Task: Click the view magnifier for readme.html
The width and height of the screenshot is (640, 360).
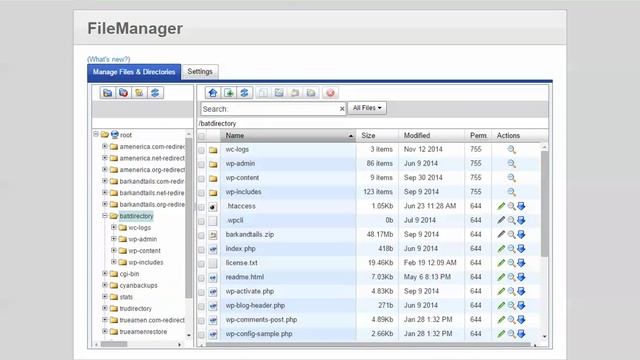Action: click(511, 277)
